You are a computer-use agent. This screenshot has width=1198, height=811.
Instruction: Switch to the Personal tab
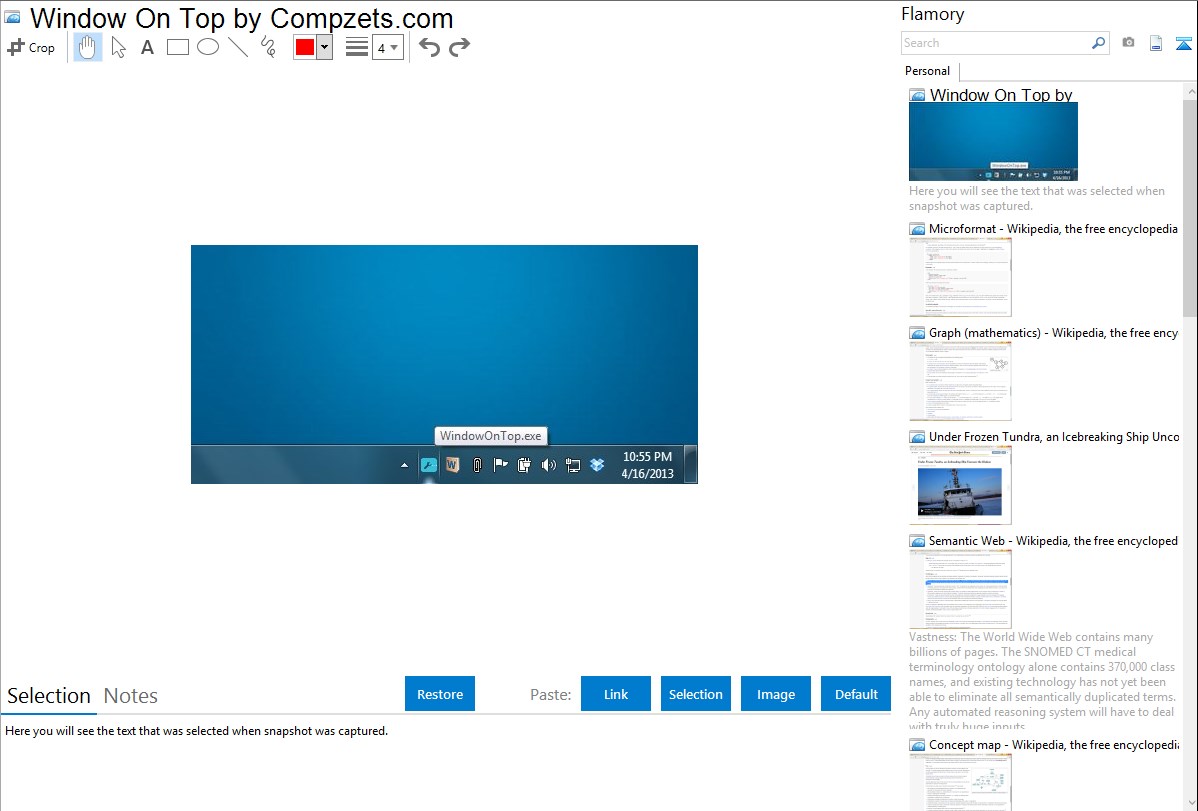click(928, 71)
